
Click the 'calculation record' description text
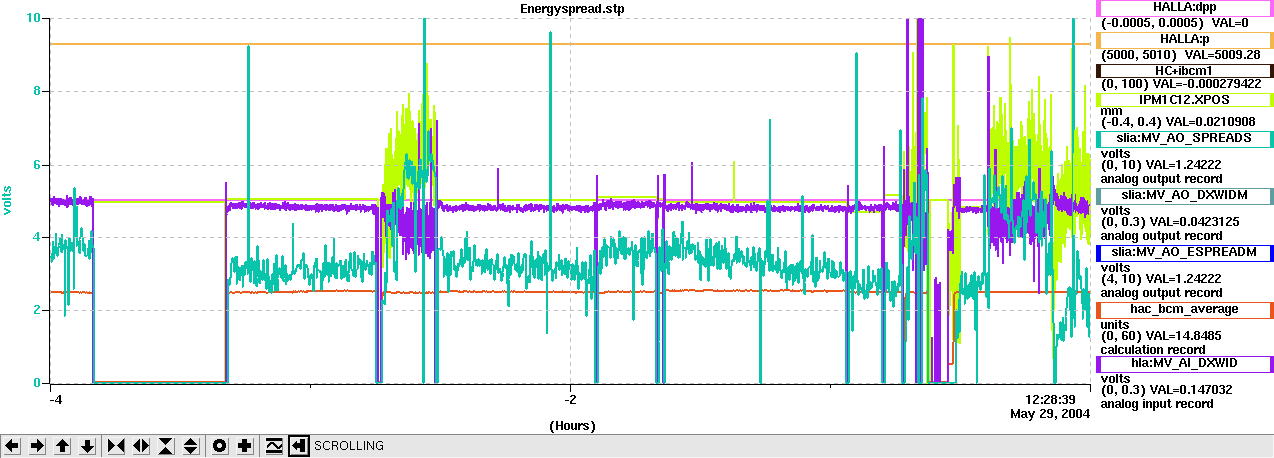point(1153,350)
